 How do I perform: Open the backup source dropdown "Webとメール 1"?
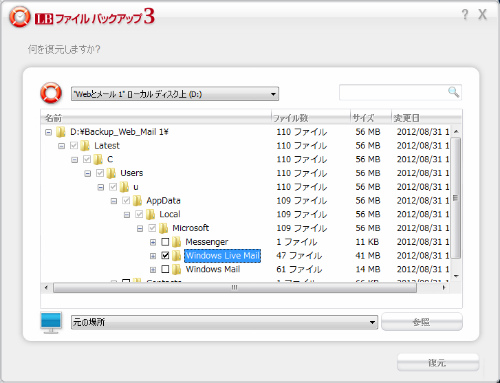click(175, 94)
